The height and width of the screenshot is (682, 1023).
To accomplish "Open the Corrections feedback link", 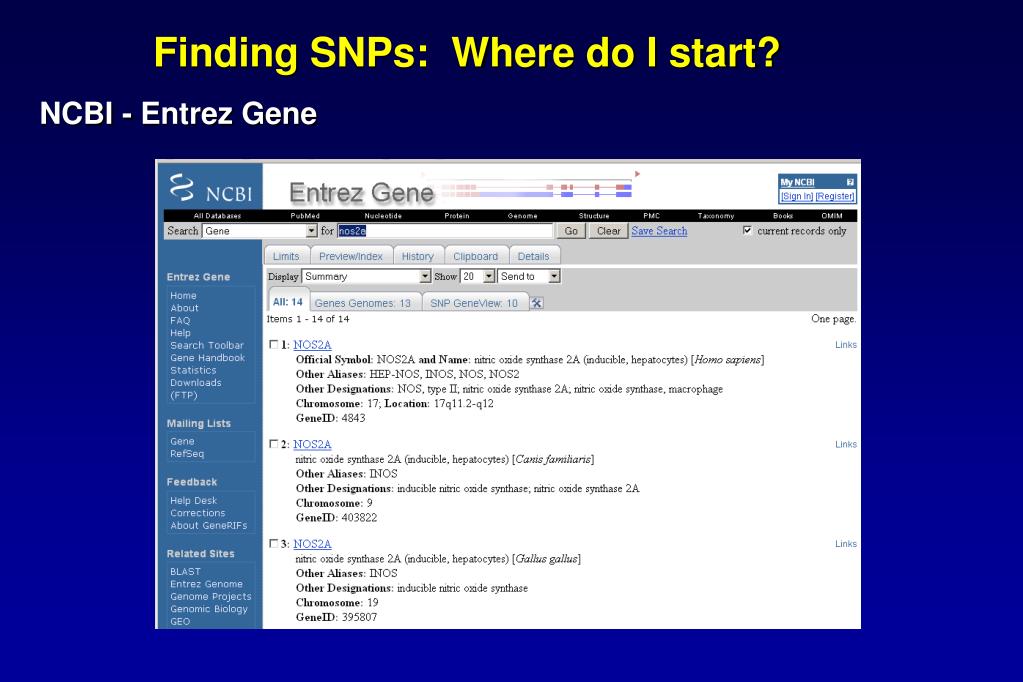I will pyautogui.click(x=198, y=513).
